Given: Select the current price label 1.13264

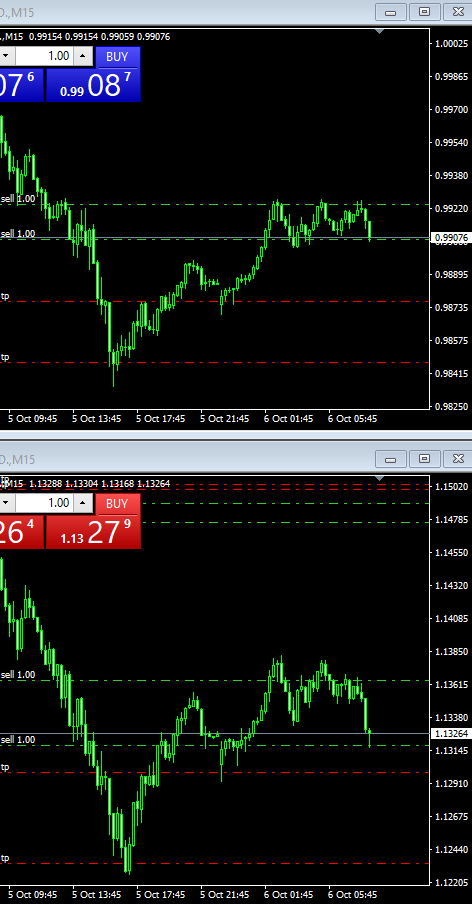Looking at the screenshot, I should 451,734.
